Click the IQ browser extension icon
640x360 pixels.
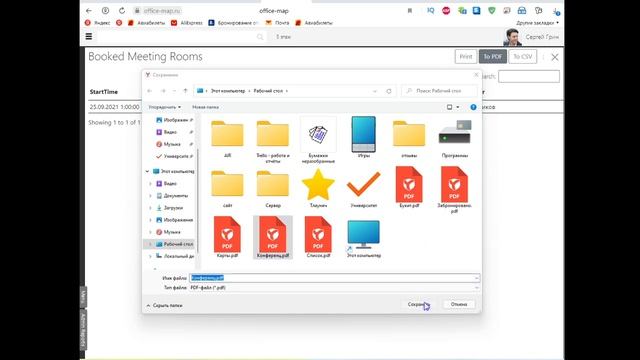(x=431, y=11)
